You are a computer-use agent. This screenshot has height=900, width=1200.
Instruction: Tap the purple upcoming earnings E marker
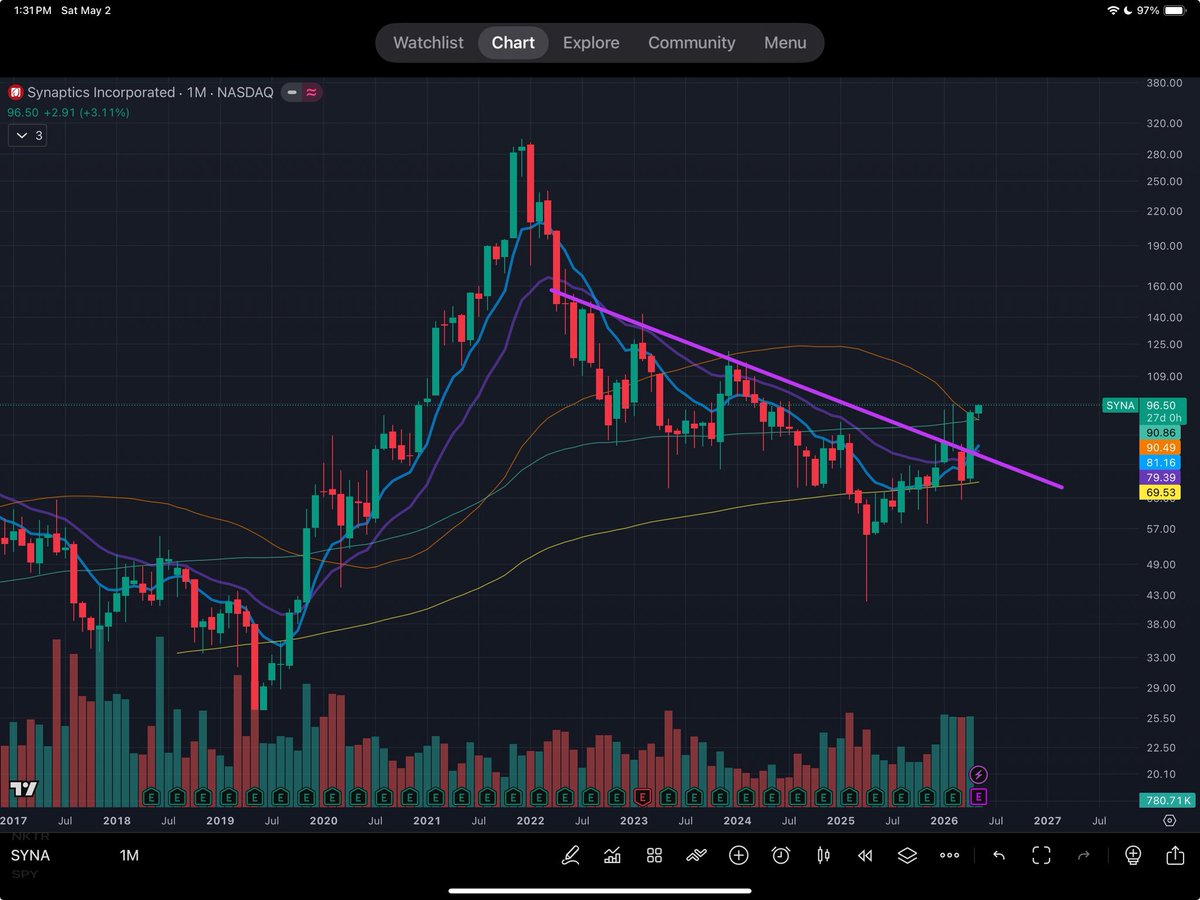point(979,797)
